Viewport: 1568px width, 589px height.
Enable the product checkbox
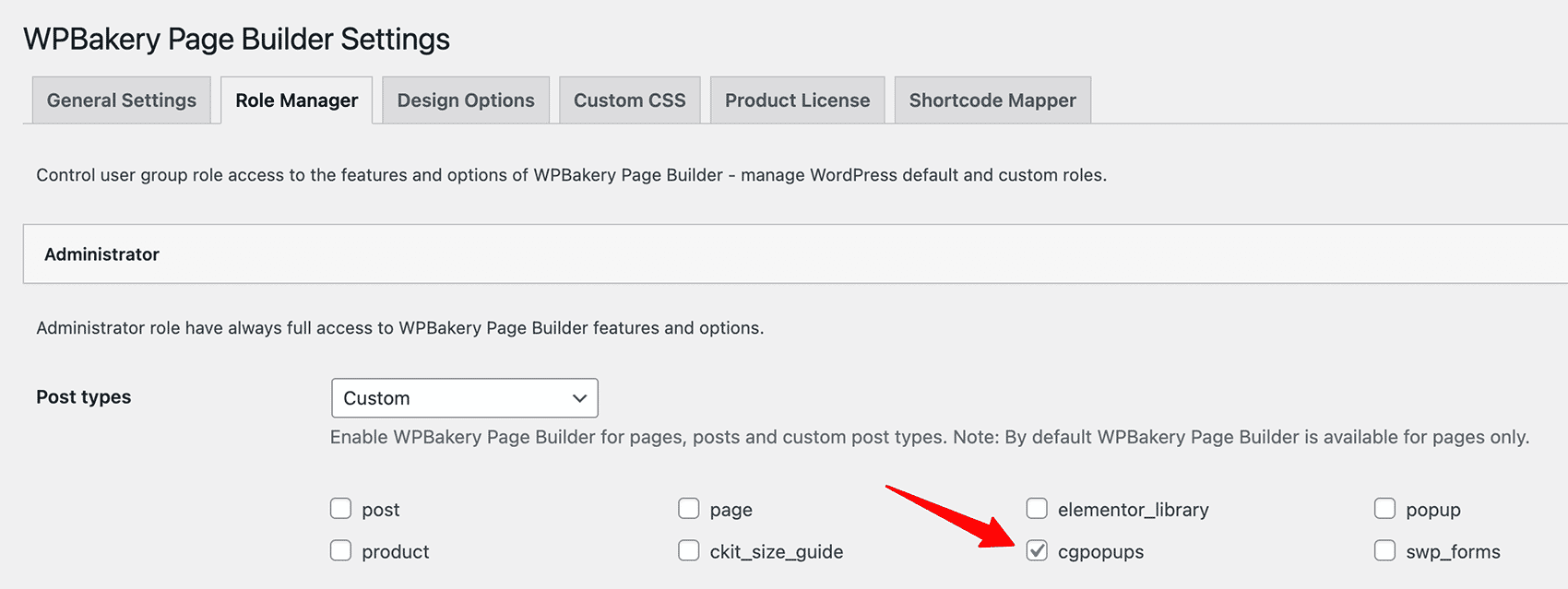click(341, 551)
